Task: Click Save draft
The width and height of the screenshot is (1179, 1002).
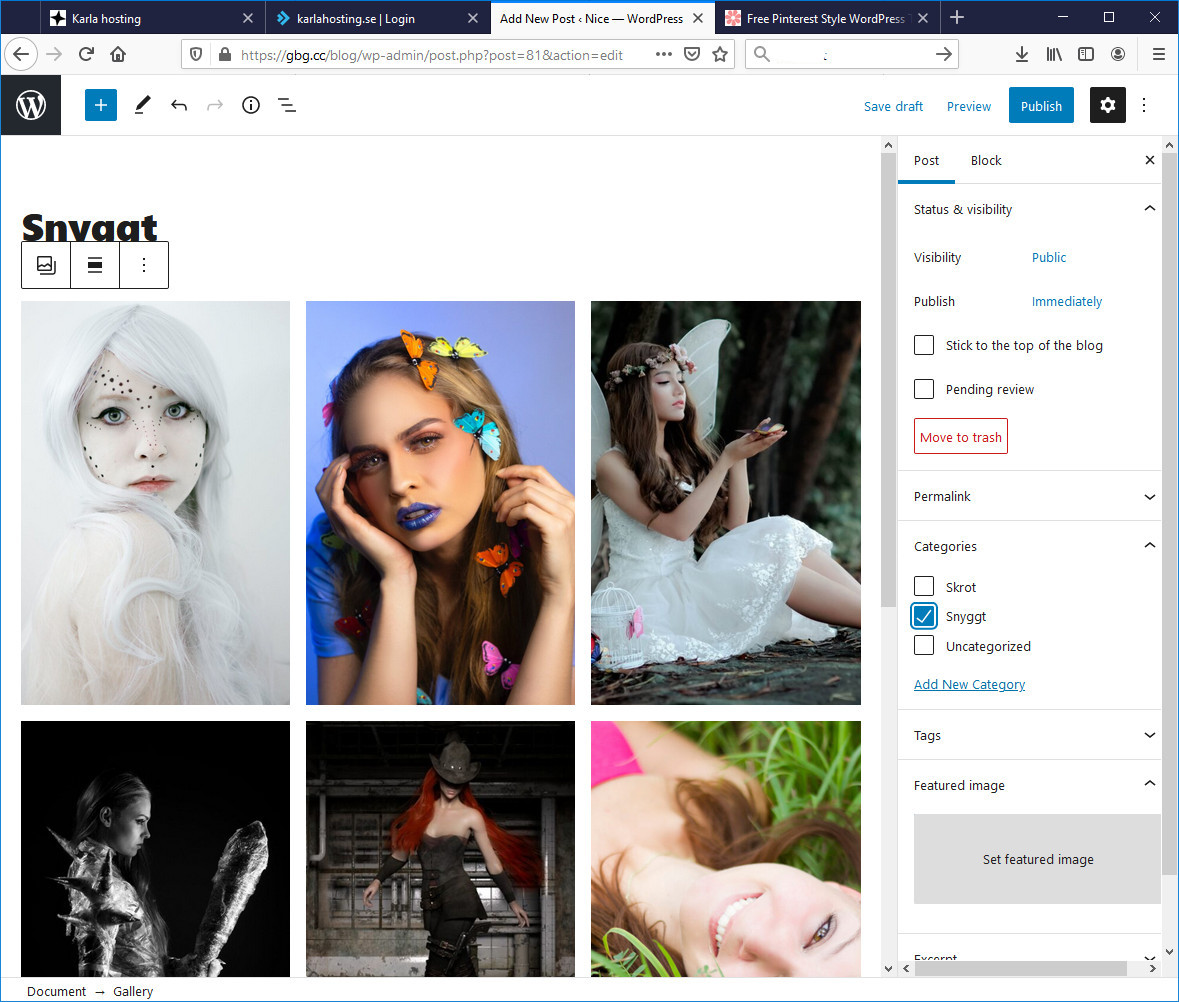Action: [x=893, y=106]
